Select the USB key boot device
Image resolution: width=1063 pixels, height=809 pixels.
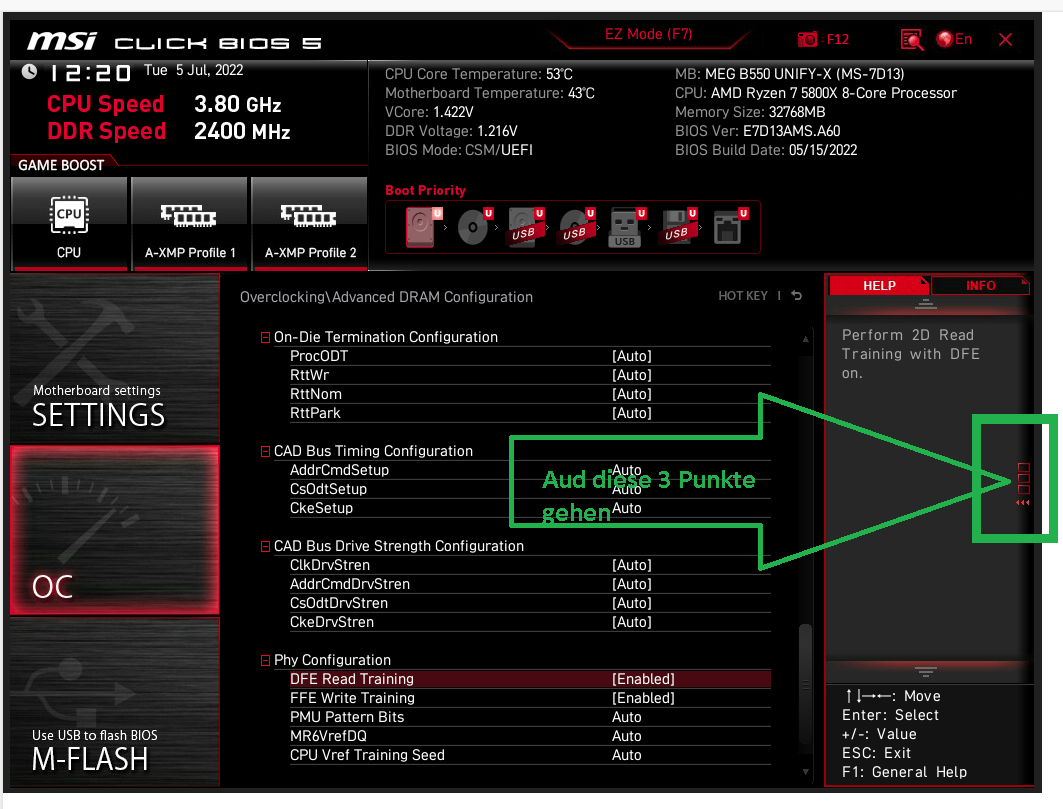pyautogui.click(x=626, y=227)
